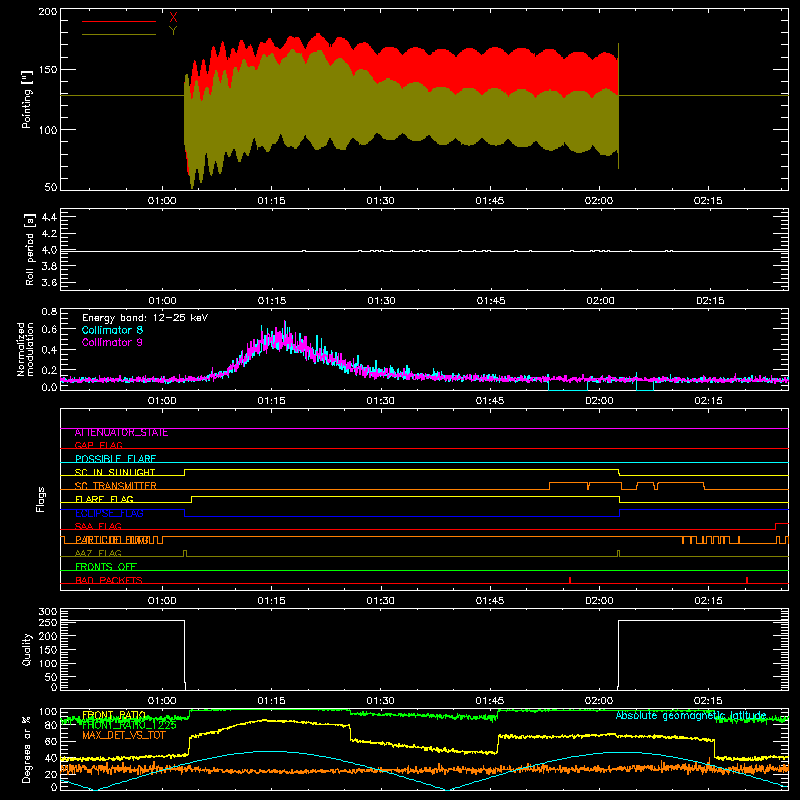Click the Roll period [s] axis title
Screen dimensions: 800x800
(30, 249)
